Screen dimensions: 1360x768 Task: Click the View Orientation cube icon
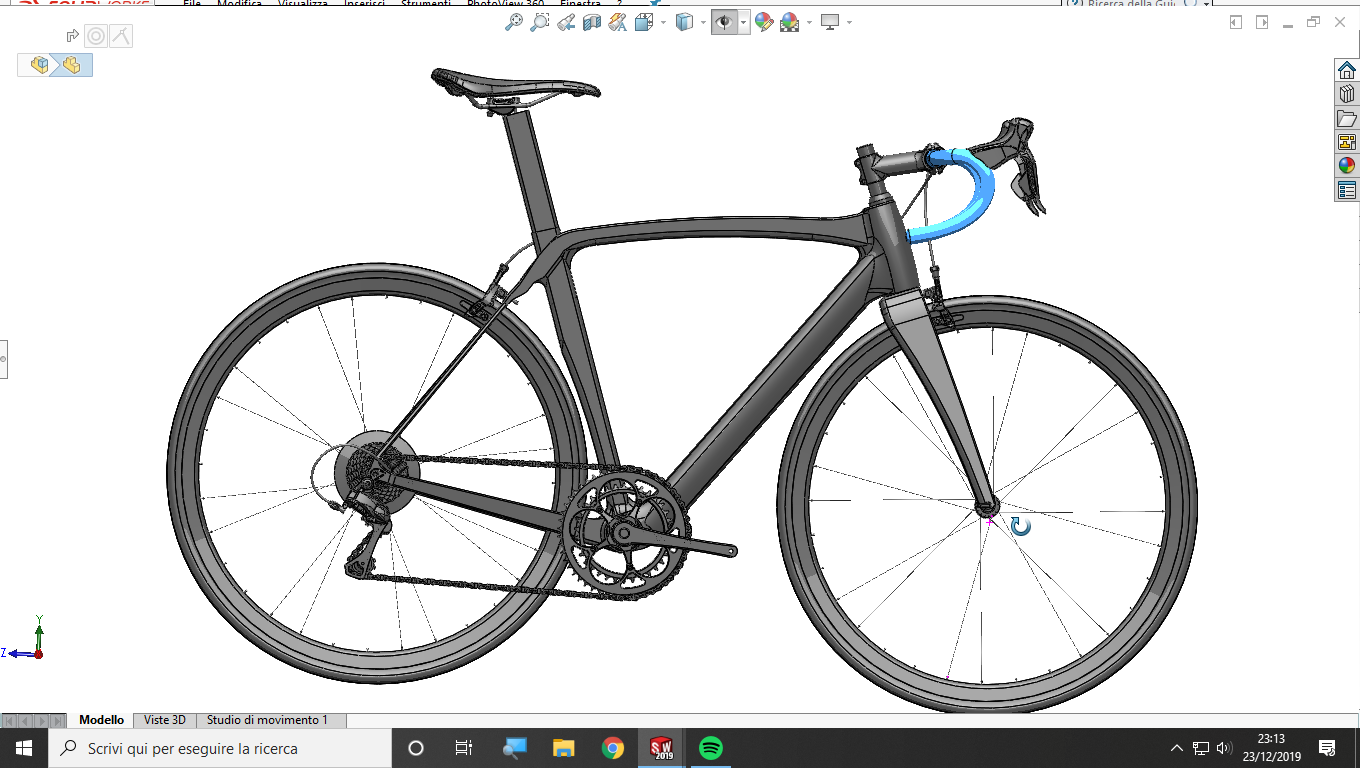pos(644,22)
